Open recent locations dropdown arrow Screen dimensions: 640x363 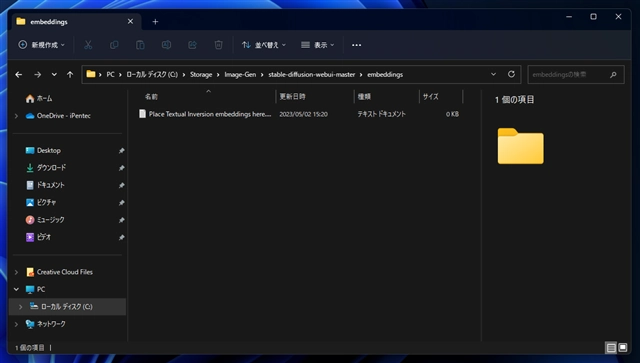click(54, 74)
